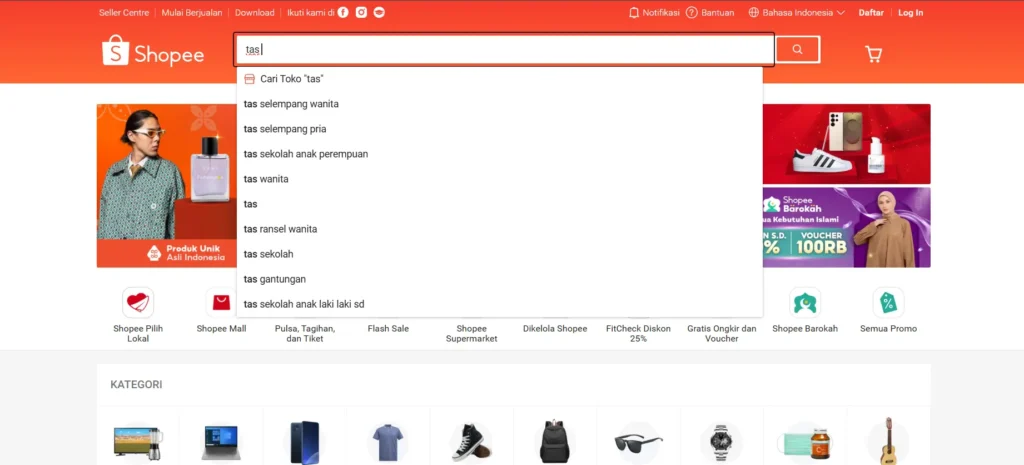Screen dimensions: 1024x465
Task: Open the Shopee Barokah purple banner
Action: 846,227
